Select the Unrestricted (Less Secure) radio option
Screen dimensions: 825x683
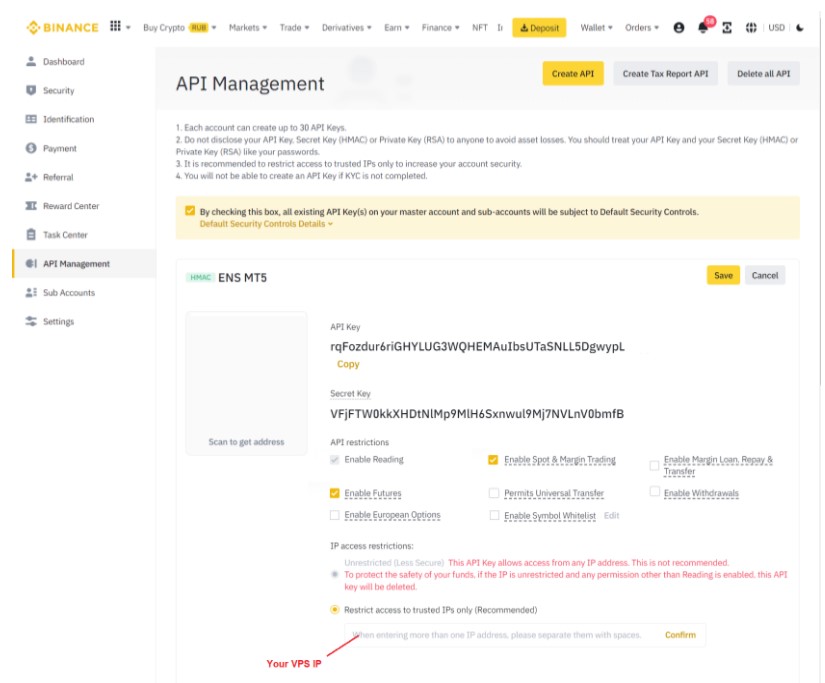point(335,574)
